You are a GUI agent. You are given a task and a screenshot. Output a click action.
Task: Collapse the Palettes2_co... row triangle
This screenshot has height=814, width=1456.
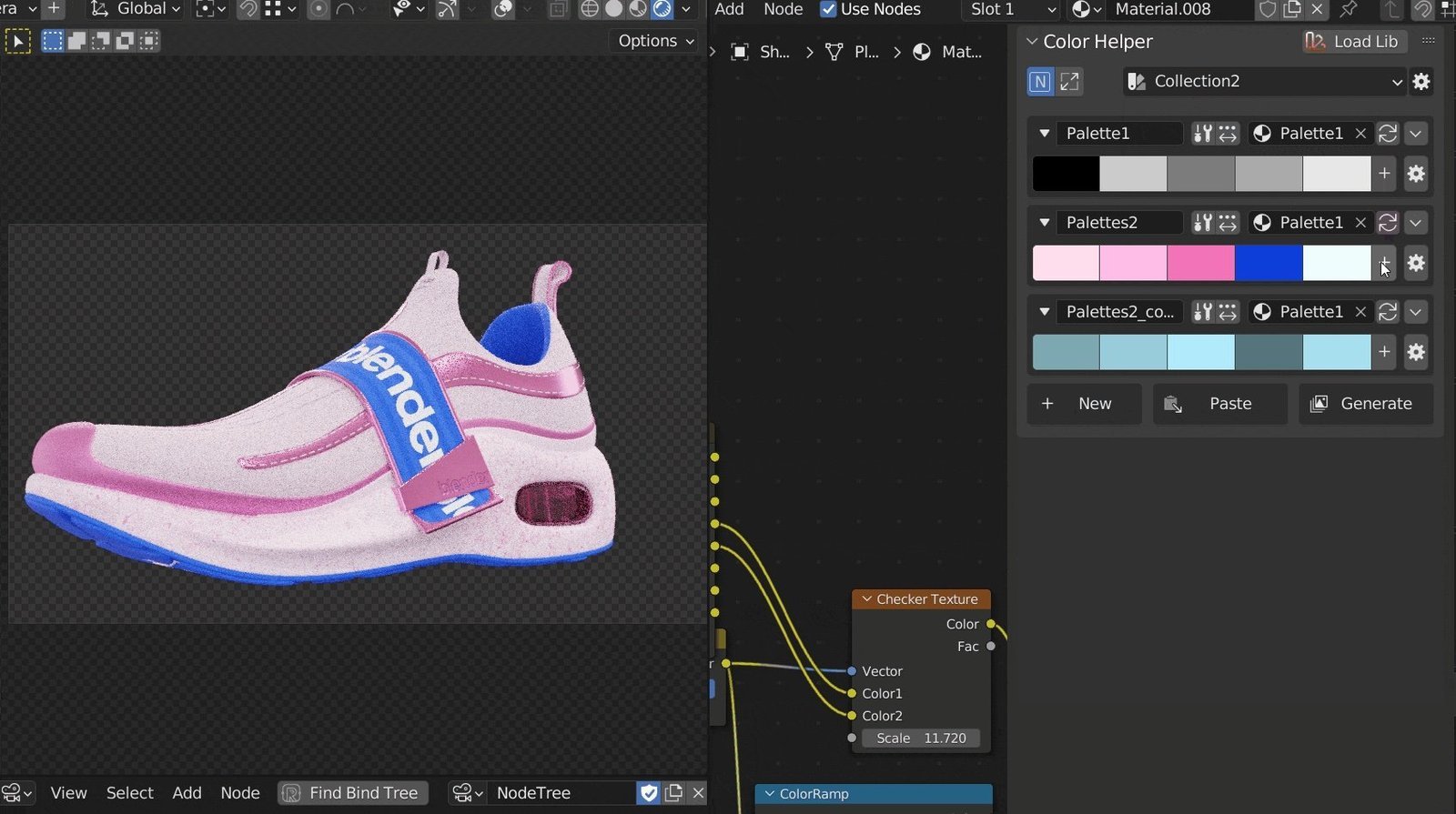[x=1045, y=312]
